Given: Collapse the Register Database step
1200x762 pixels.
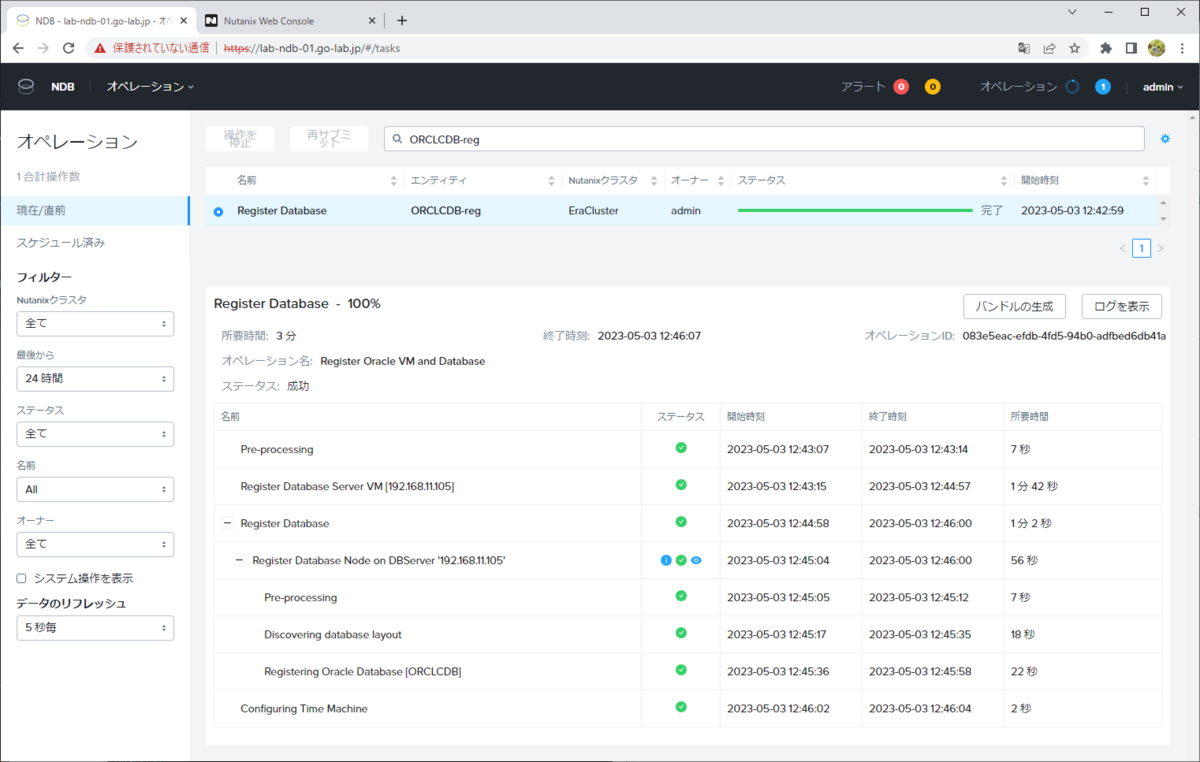Looking at the screenshot, I should 227,523.
